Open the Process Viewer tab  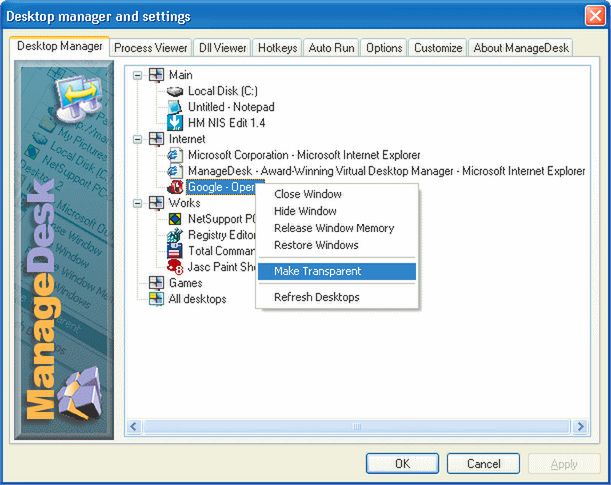[x=150, y=48]
